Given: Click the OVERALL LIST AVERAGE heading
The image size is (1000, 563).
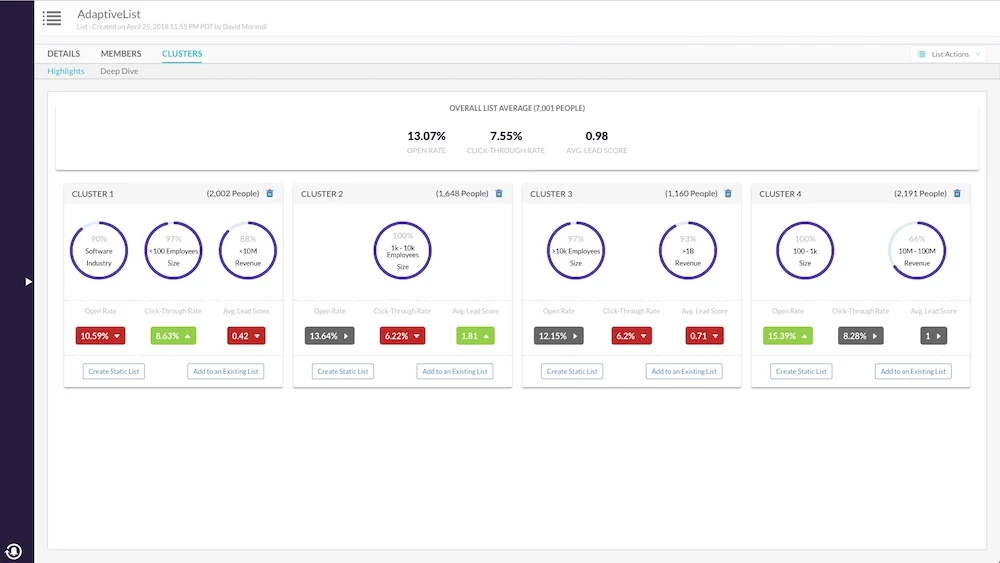Looking at the screenshot, I should pyautogui.click(x=517, y=108).
